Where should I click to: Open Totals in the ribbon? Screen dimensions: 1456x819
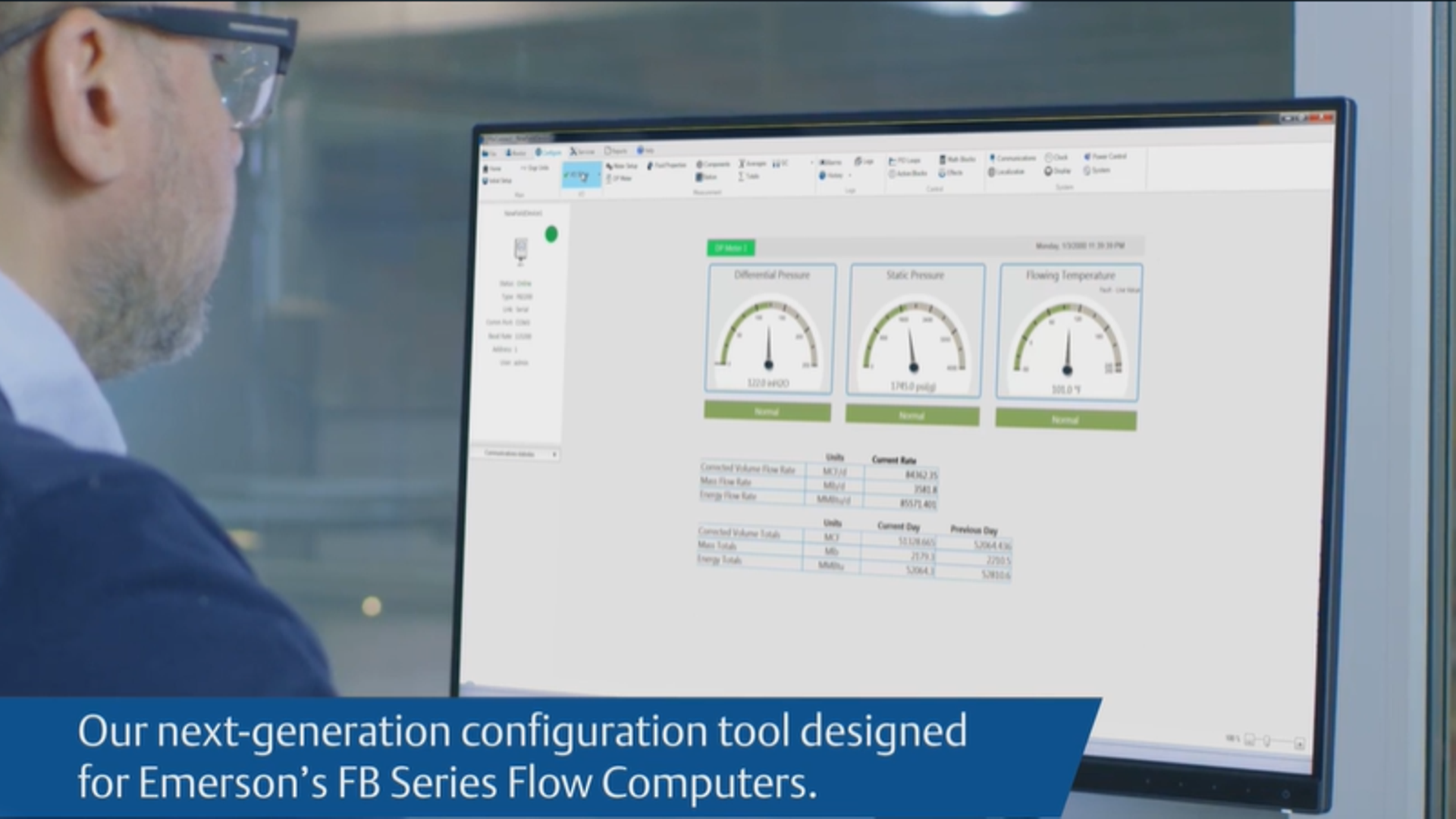[x=749, y=176]
